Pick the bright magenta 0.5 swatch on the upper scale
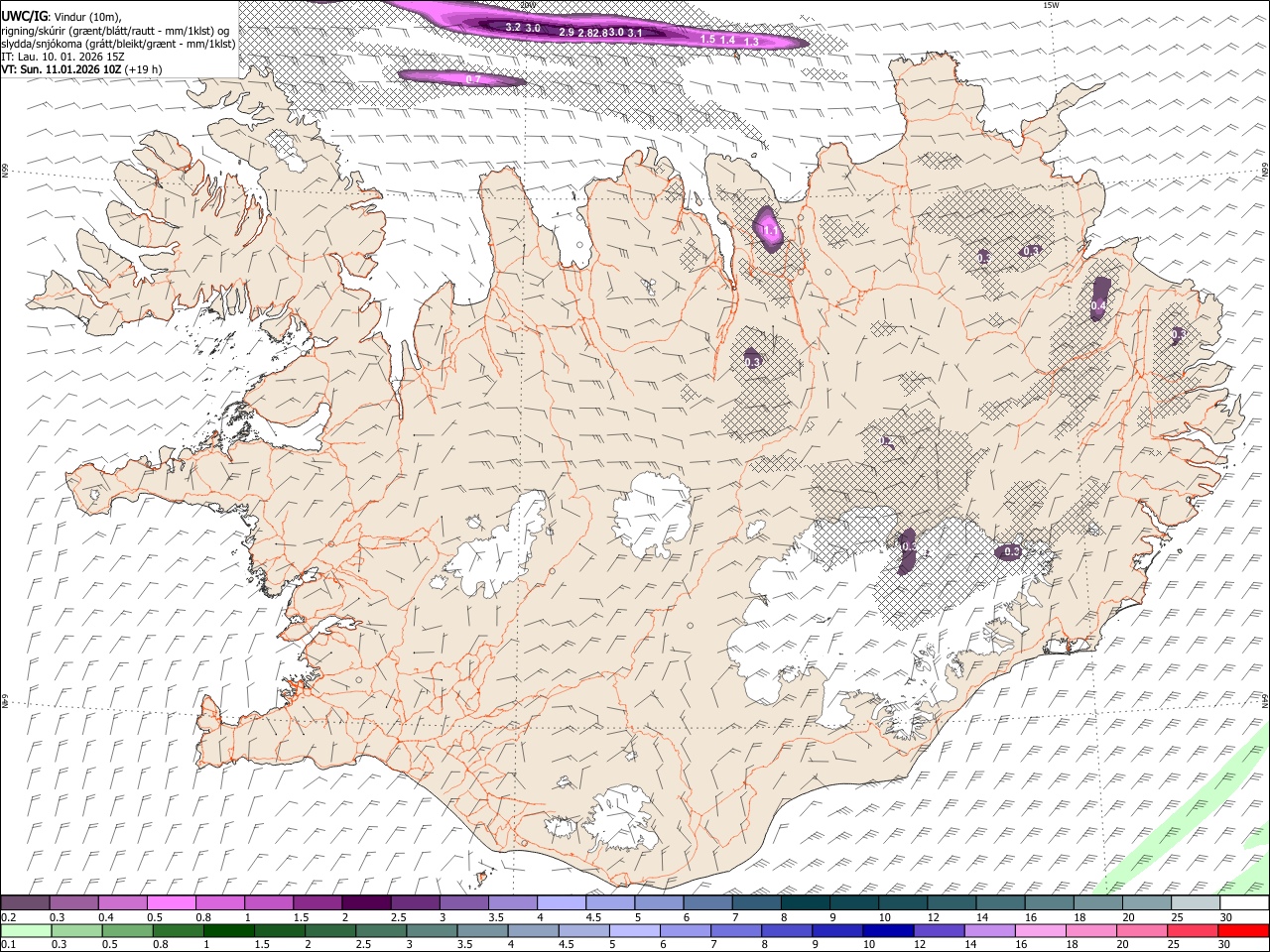This screenshot has width=1270, height=952. [x=171, y=902]
